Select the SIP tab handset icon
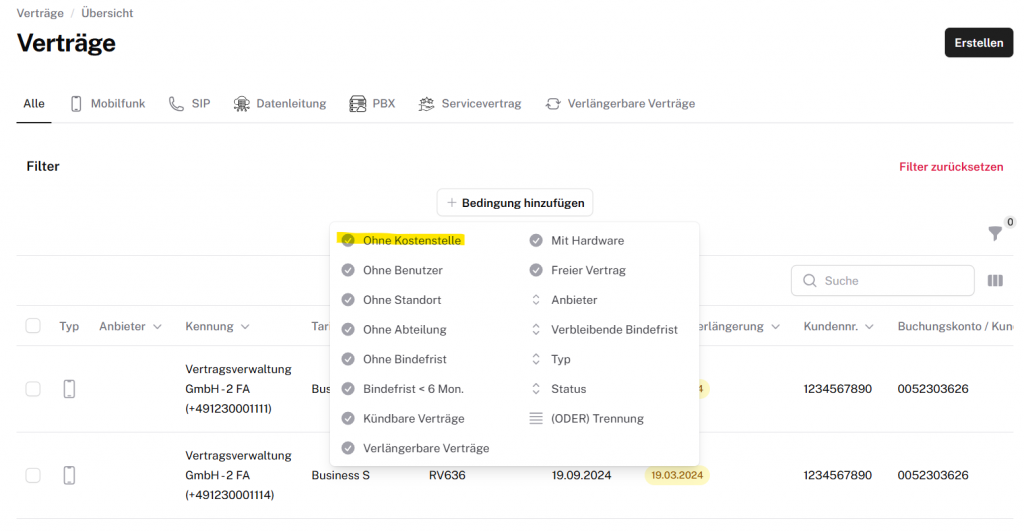This screenshot has width=1024, height=532. click(x=176, y=104)
